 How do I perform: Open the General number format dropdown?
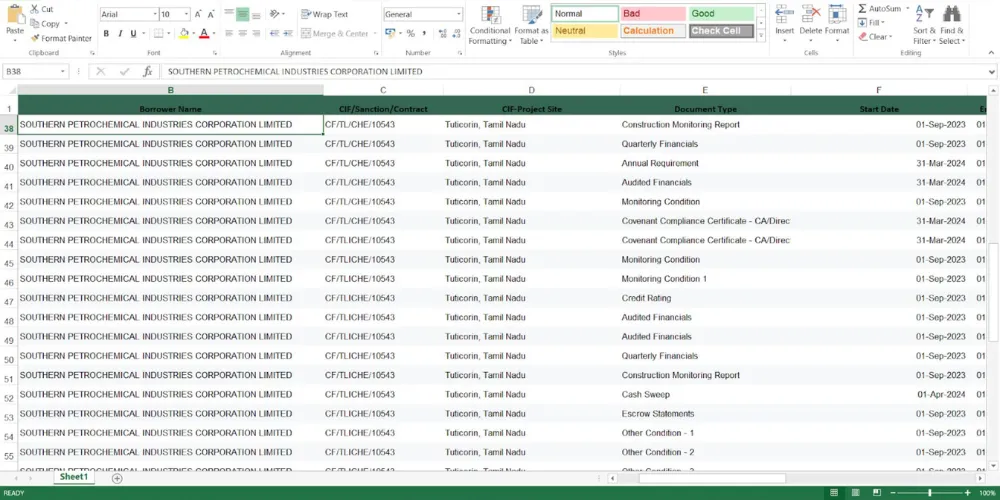tap(459, 14)
